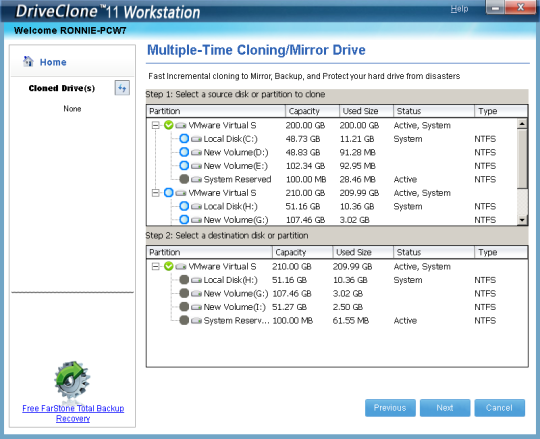Screen dimensions: 540x439
Task: Click the Next button
Action: [x=445, y=408]
